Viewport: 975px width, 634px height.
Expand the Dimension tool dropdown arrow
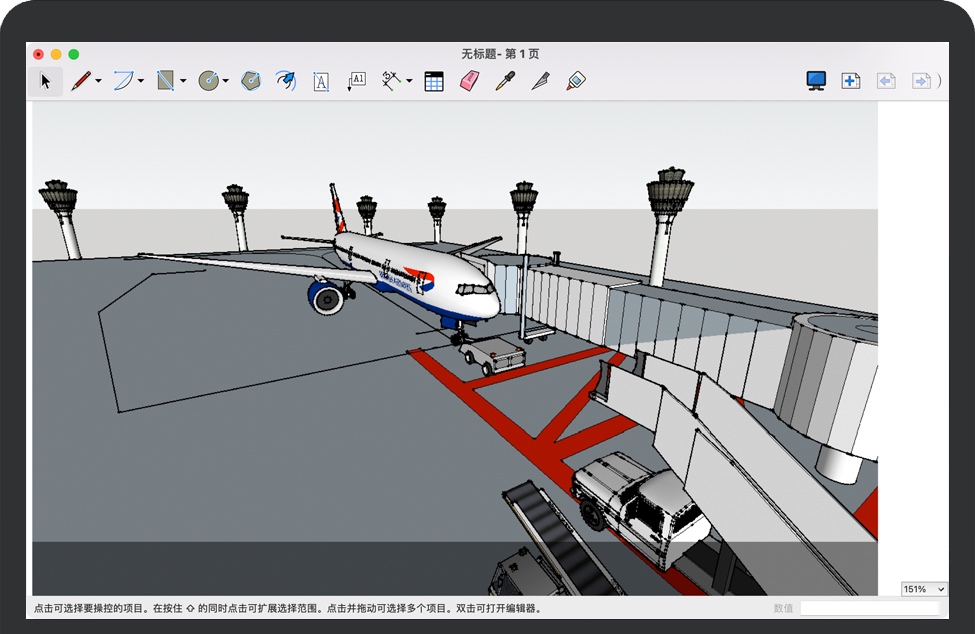(409, 82)
